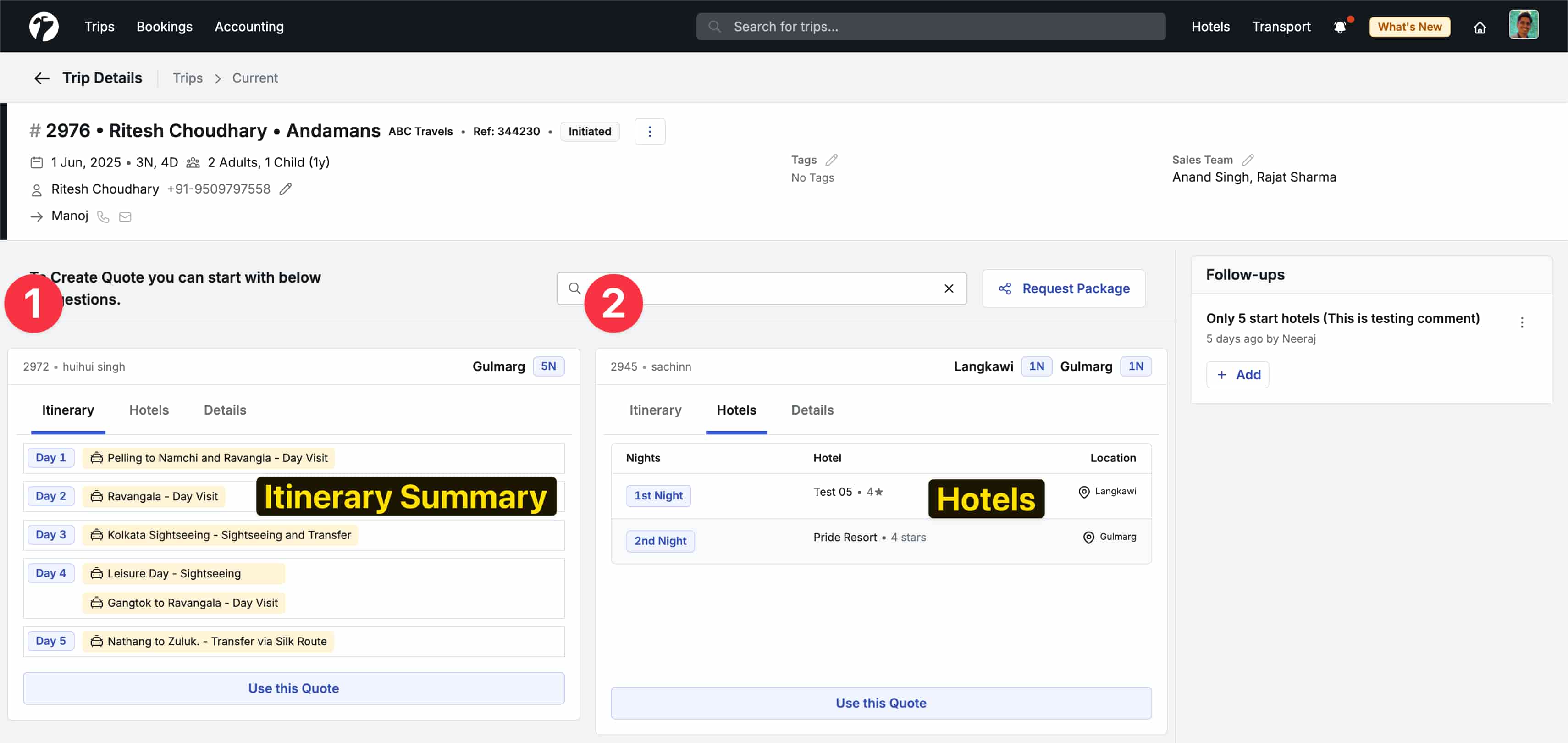This screenshot has height=743, width=1568.
Task: Clear the quote search field using the X icon
Action: click(949, 288)
